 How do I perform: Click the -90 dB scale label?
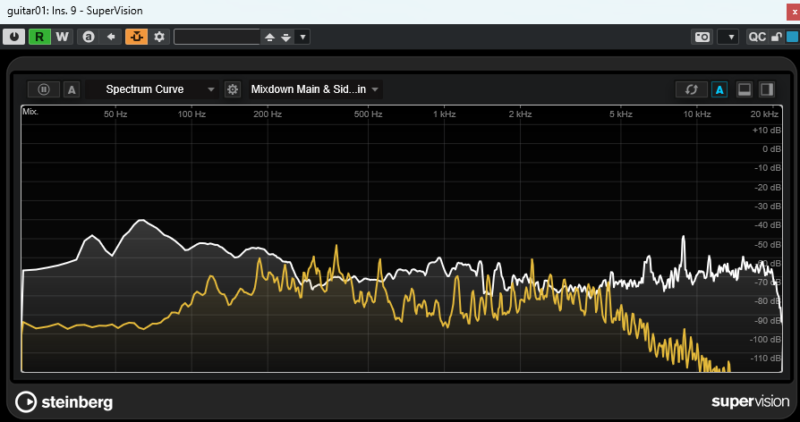pos(768,320)
